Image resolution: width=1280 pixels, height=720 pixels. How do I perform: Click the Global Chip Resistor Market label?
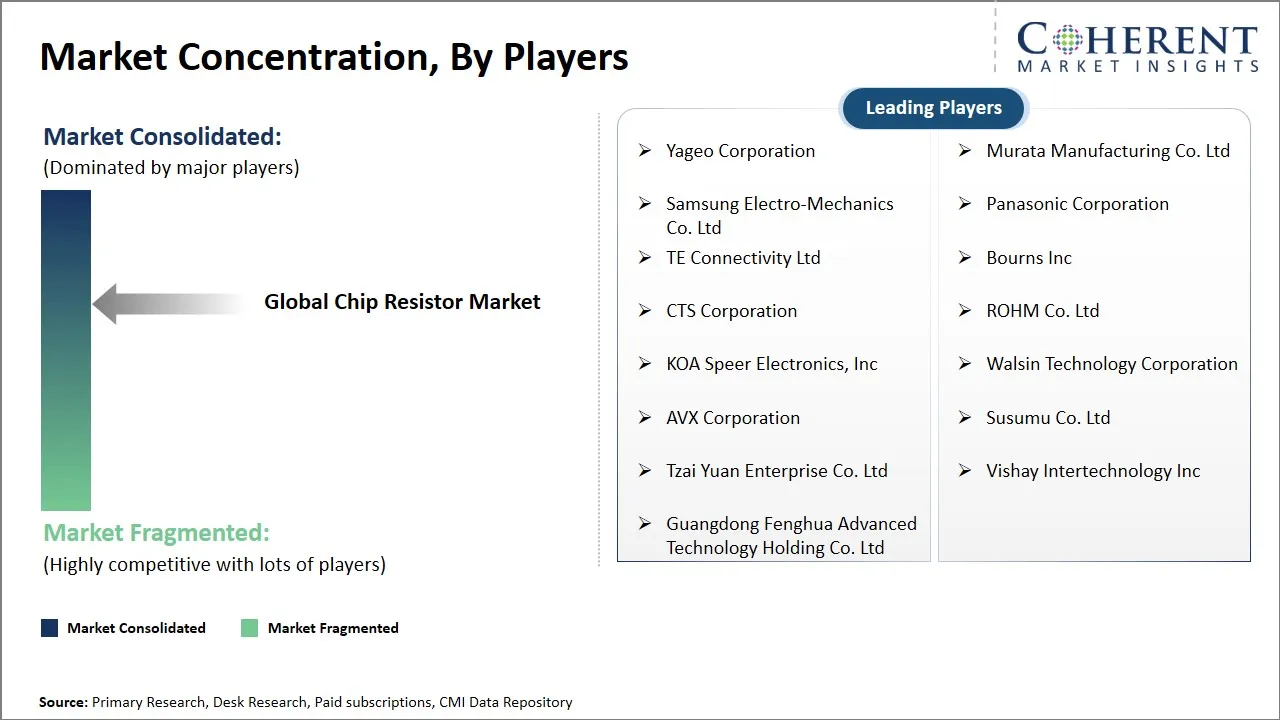pyautogui.click(x=402, y=301)
